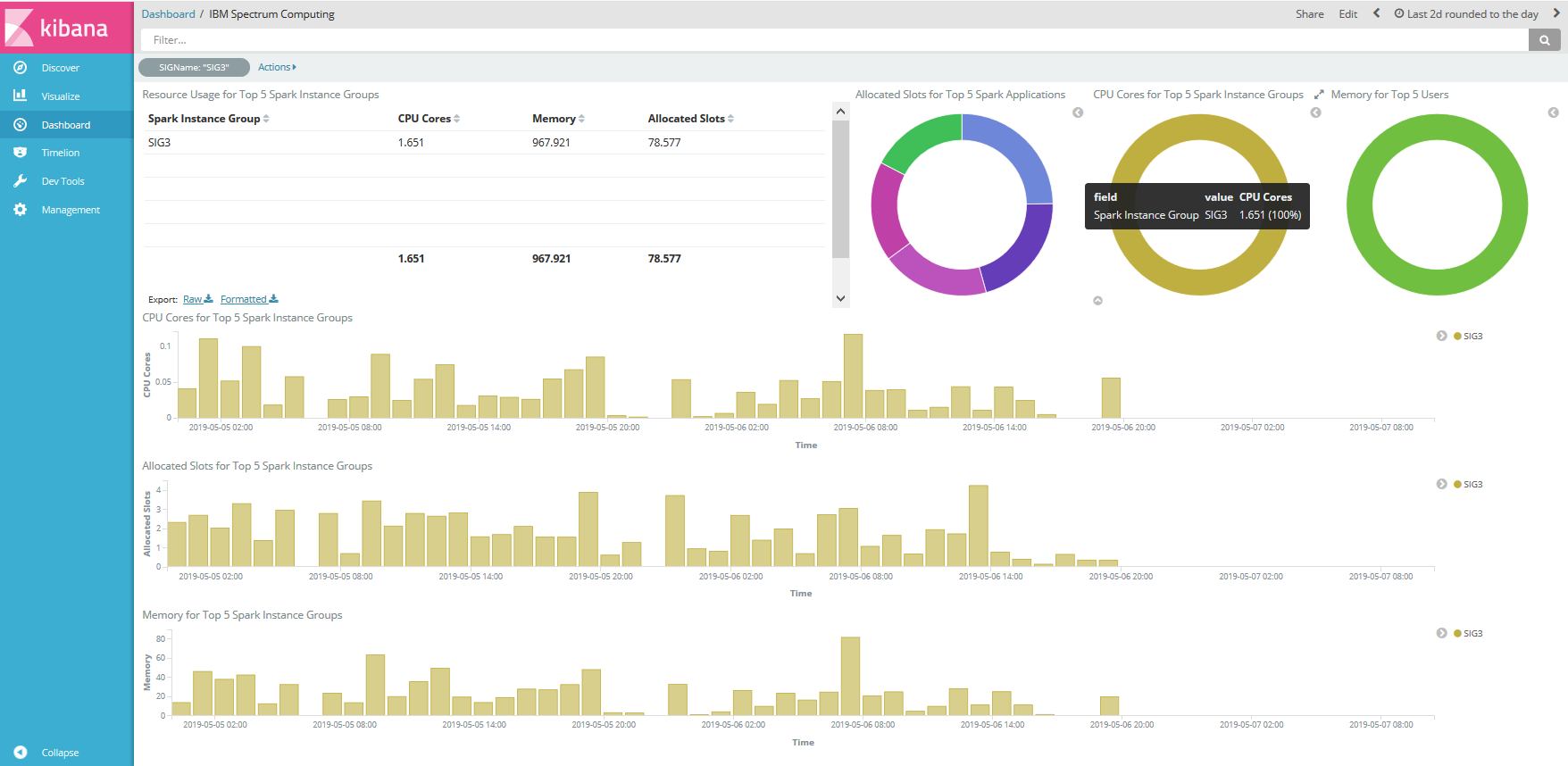Click into the Filter search field
This screenshot has width=1568, height=766.
click(834, 40)
